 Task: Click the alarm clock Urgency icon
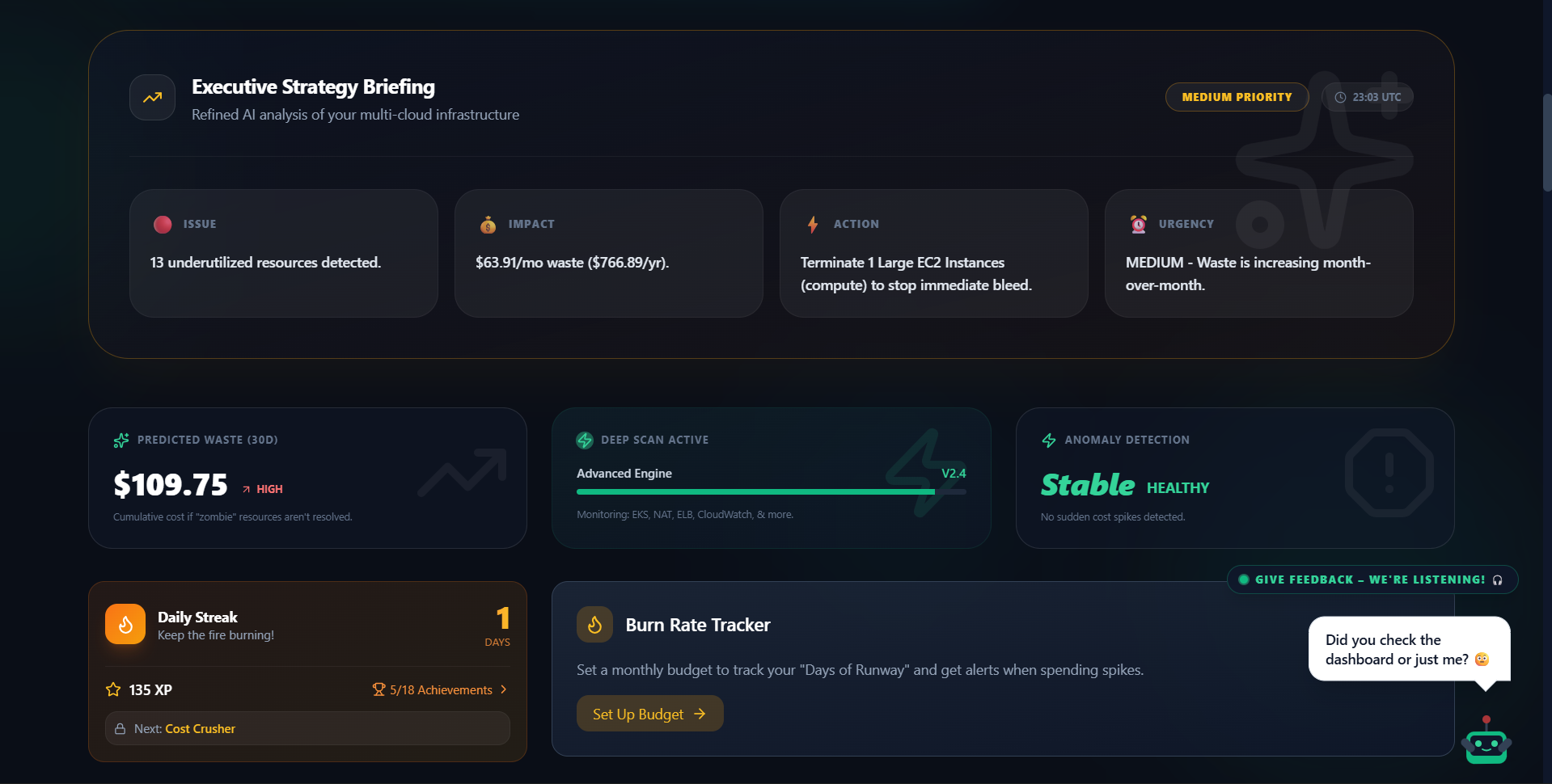[1139, 225]
